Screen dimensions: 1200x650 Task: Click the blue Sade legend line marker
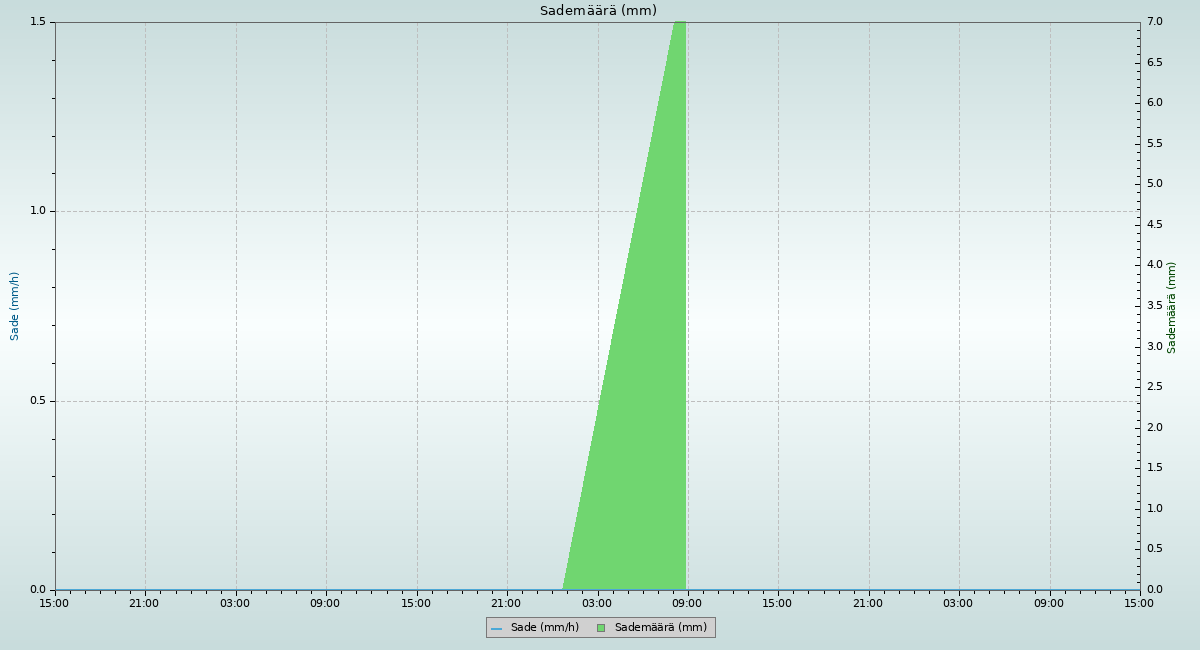pos(496,628)
